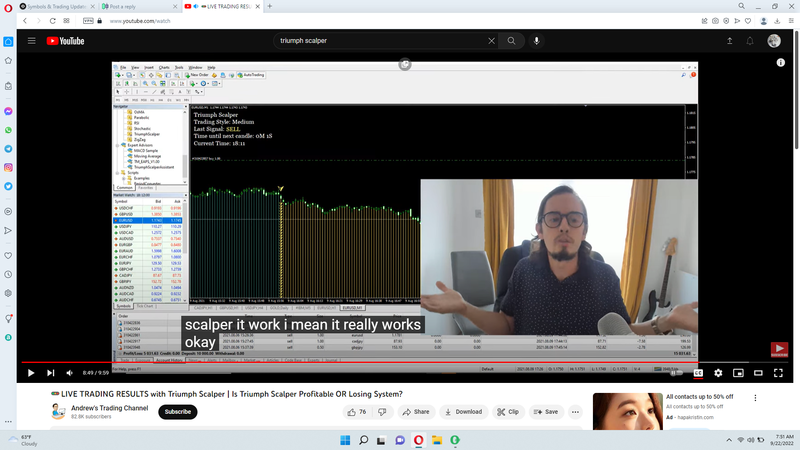Viewport: 800px width, 450px height.
Task: Open the player settings gear
Action: click(718, 373)
